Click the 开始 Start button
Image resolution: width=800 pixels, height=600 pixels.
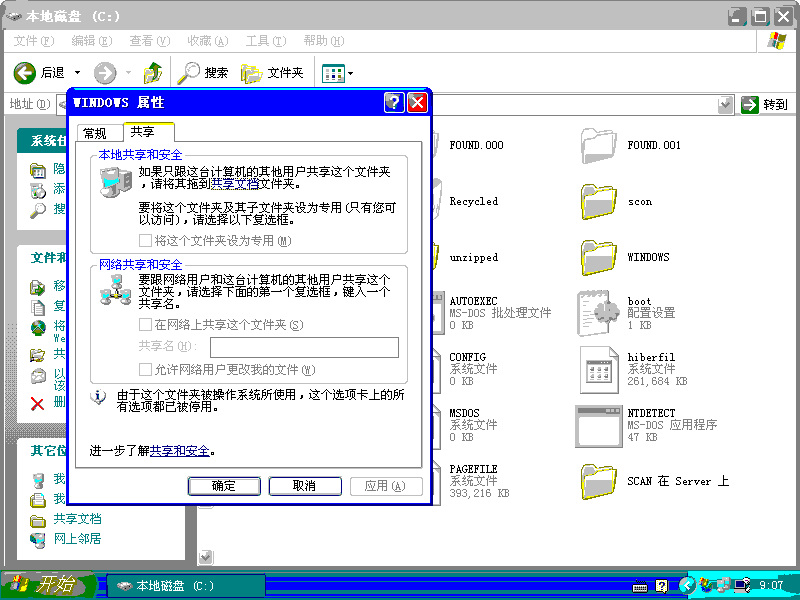[x=48, y=585]
